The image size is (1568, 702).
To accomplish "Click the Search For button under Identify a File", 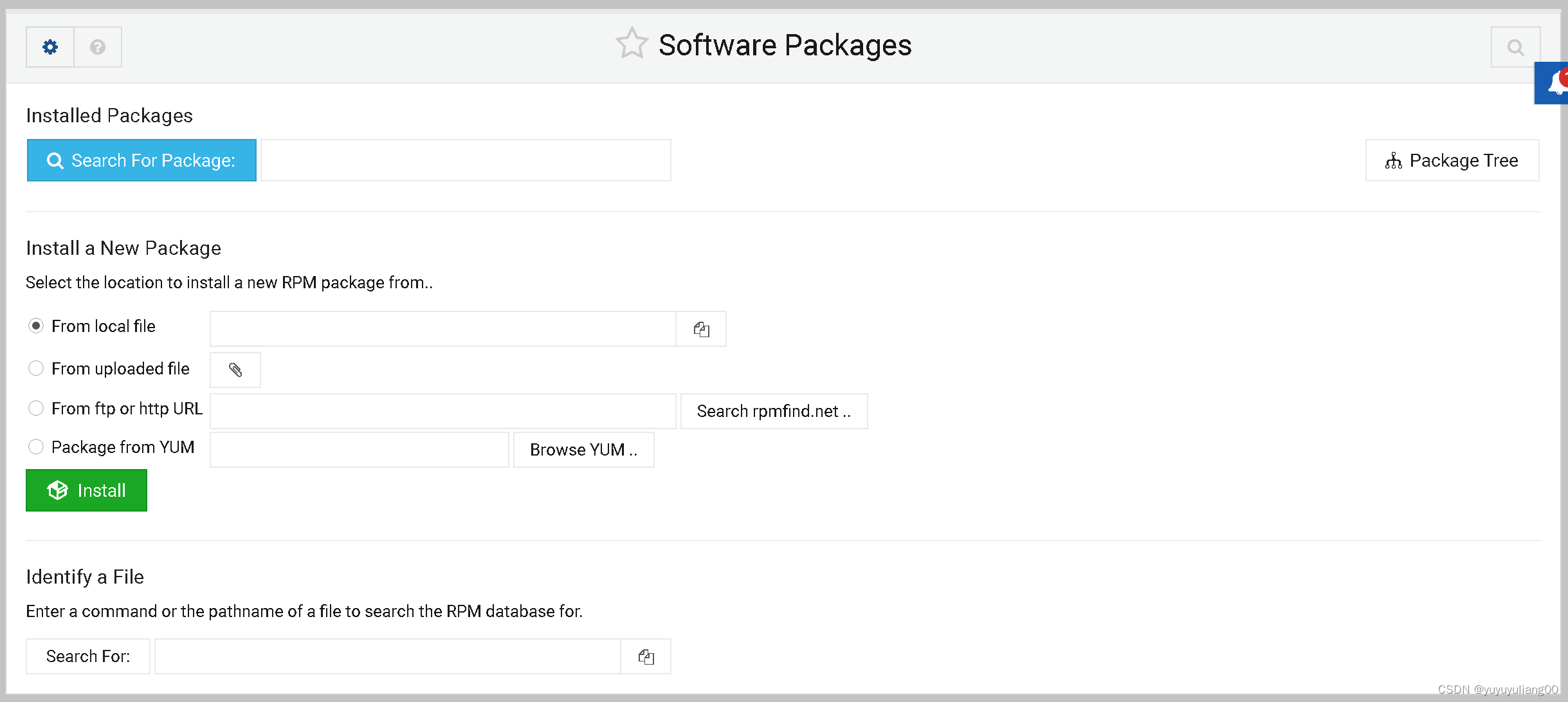I will point(87,656).
